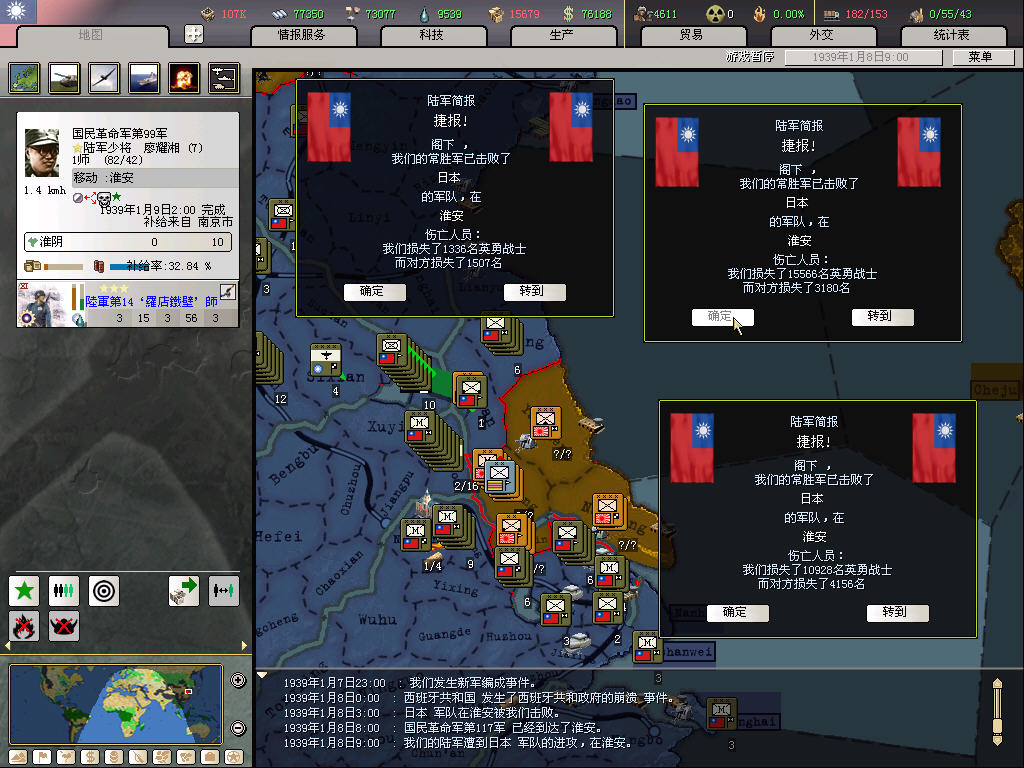
Task: Select the air wing unit on map
Action: coord(325,359)
